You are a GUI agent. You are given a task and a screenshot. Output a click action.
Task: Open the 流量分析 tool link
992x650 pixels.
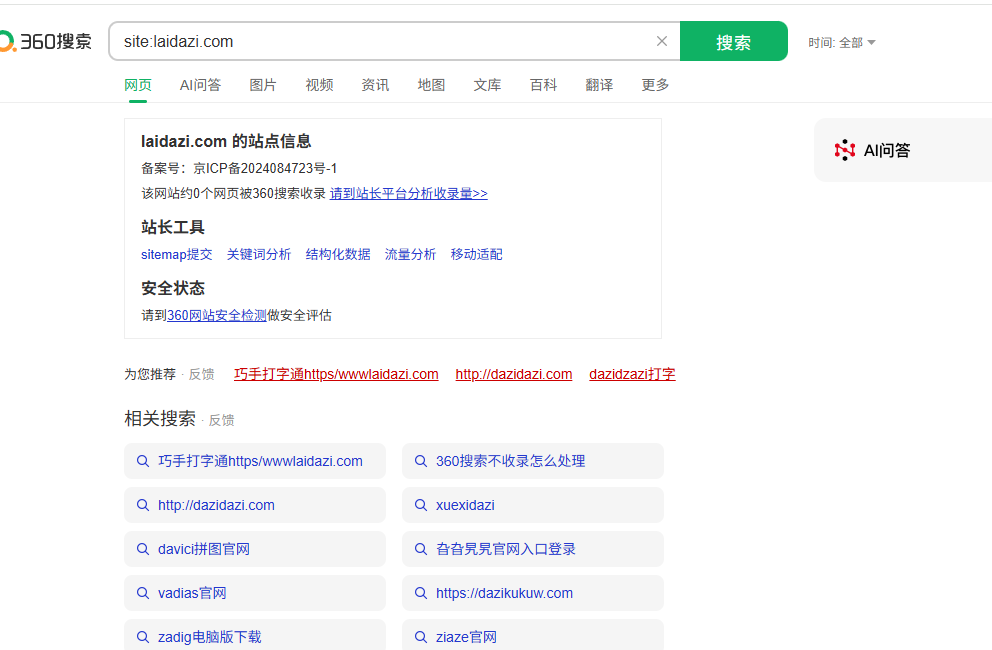[410, 254]
